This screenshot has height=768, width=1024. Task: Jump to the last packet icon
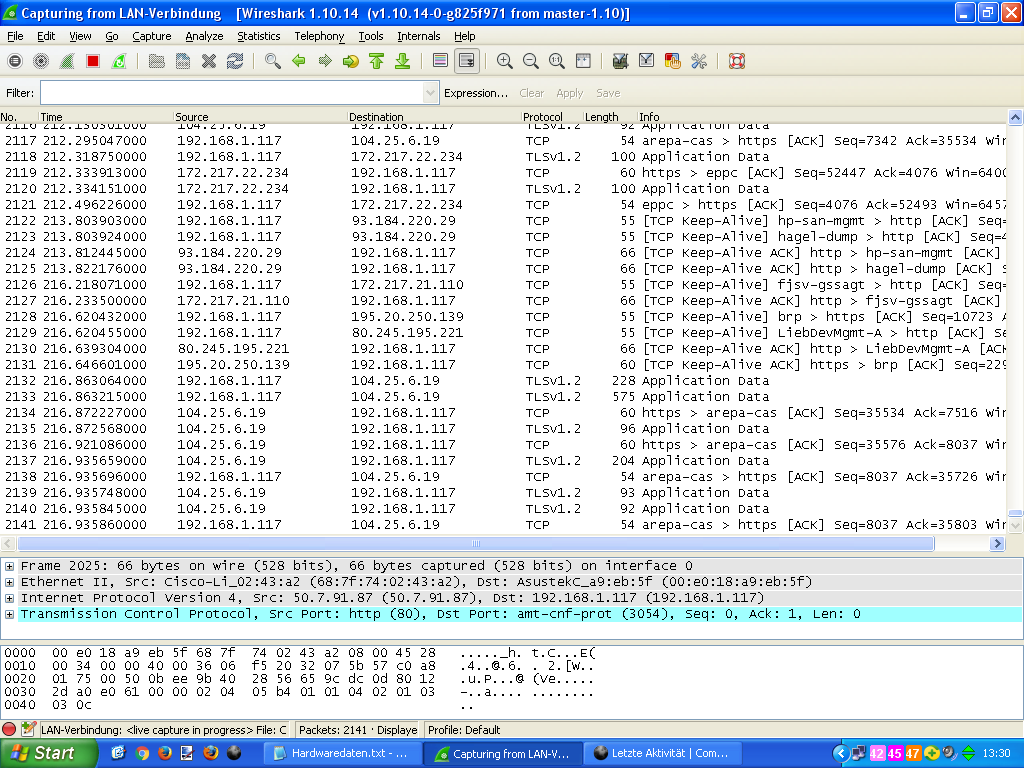tap(403, 61)
